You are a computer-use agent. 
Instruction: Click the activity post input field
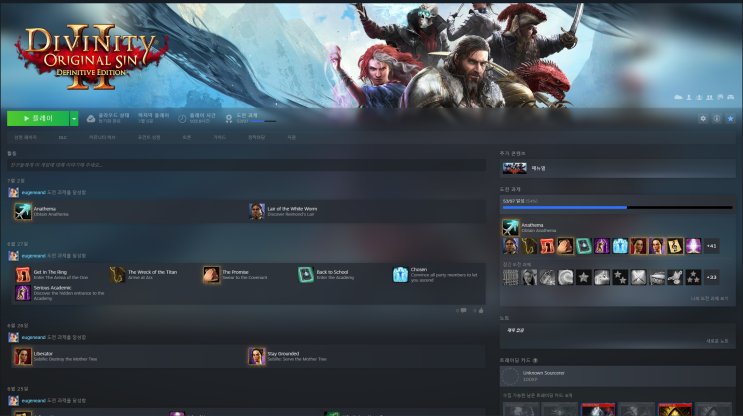(246, 165)
